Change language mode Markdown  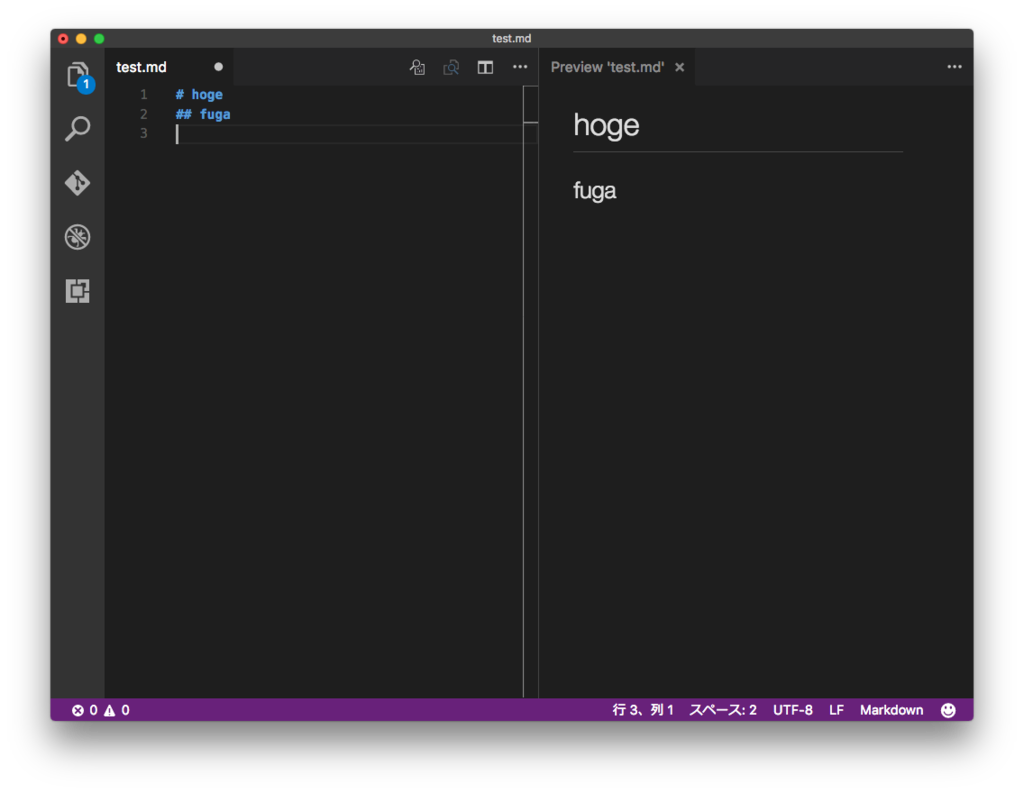click(x=891, y=710)
